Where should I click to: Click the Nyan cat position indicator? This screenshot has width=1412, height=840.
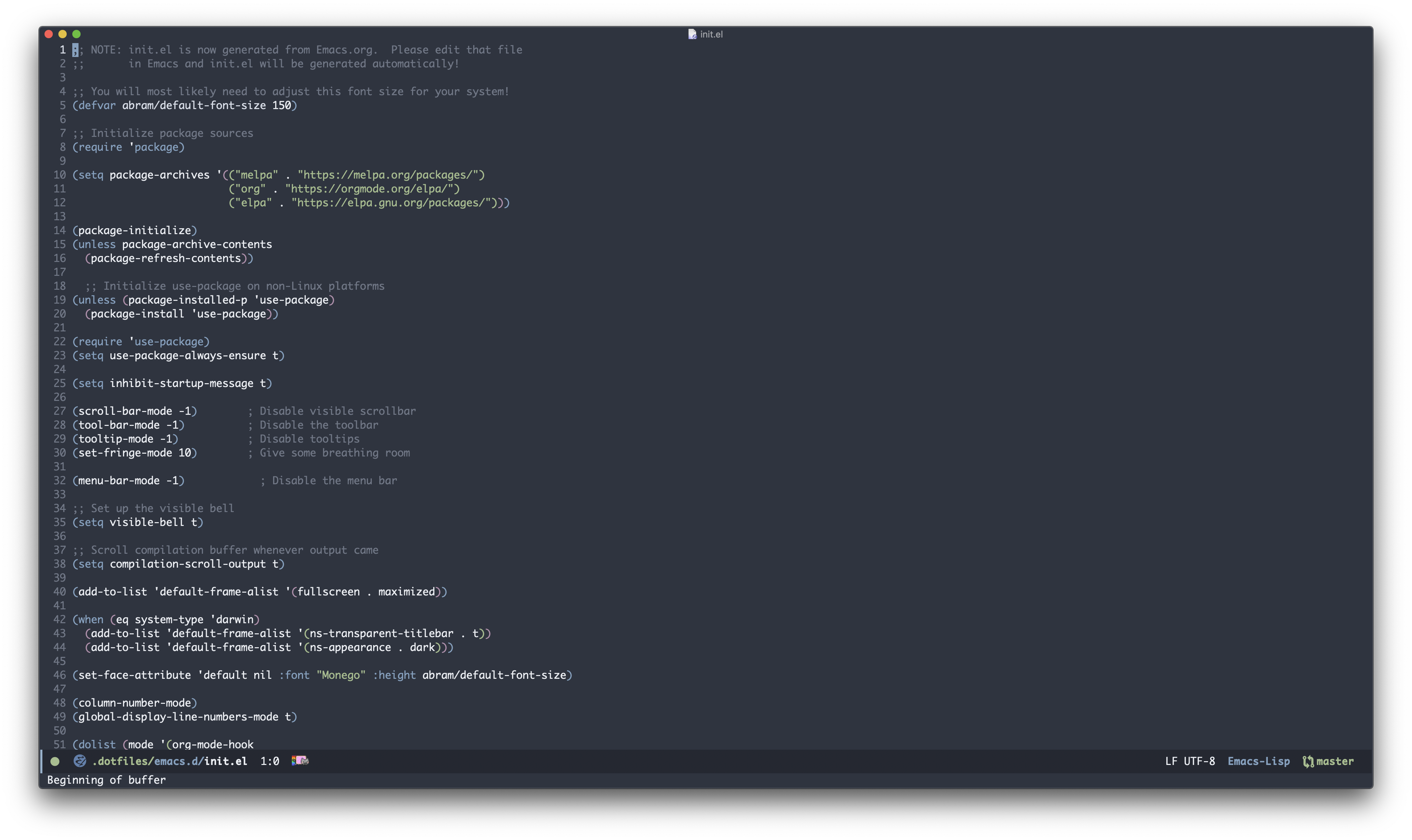300,761
